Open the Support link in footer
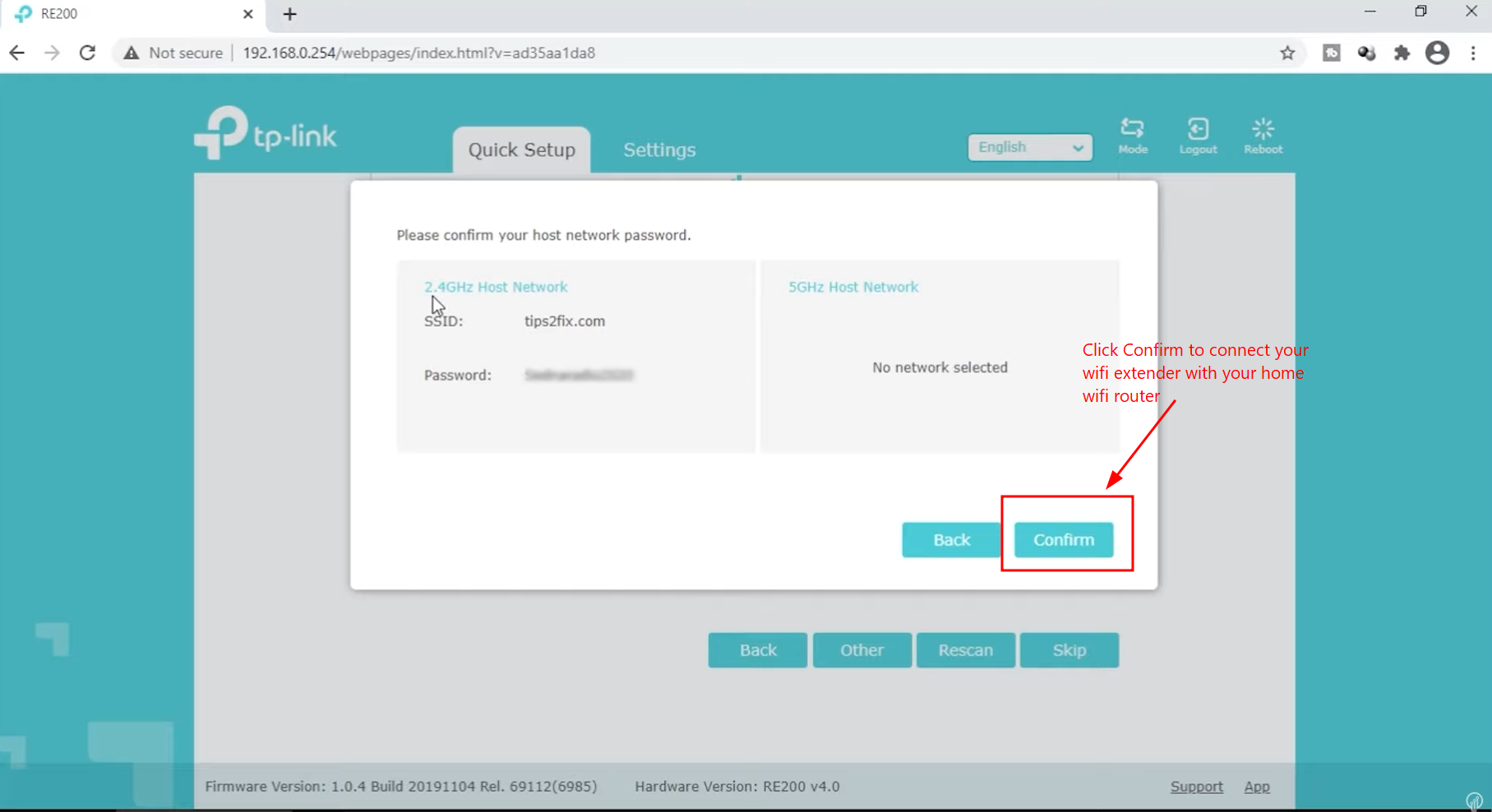The height and width of the screenshot is (812, 1492). (x=1196, y=787)
